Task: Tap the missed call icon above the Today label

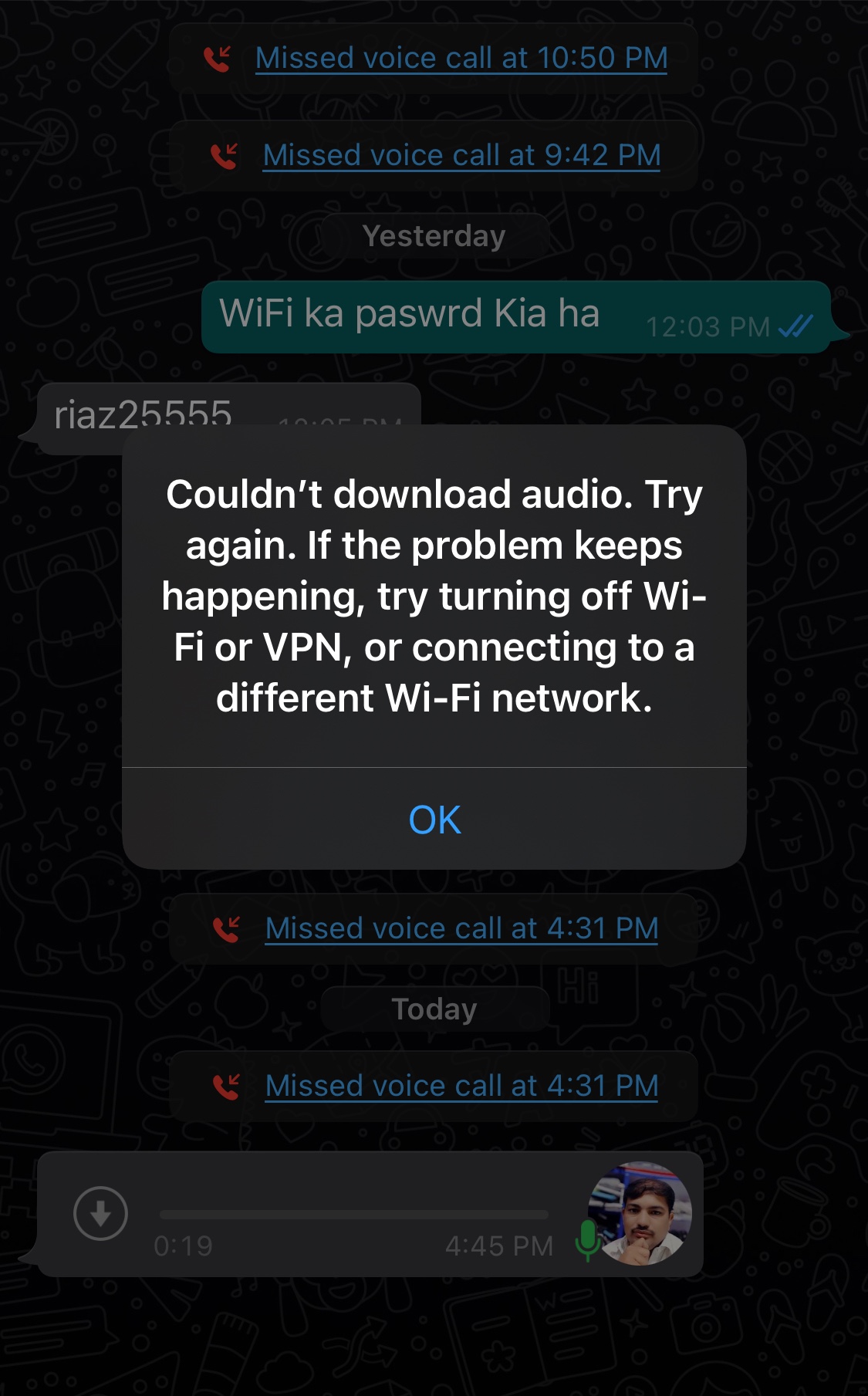Action: tap(226, 929)
